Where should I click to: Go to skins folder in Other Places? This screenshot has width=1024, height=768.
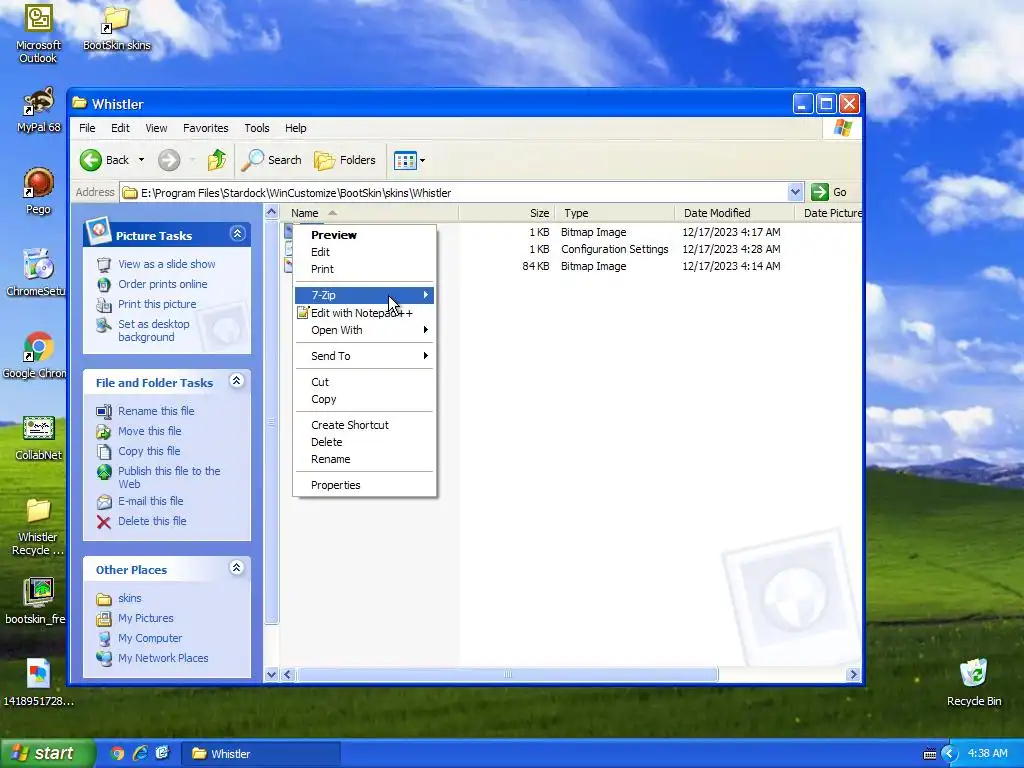pos(129,598)
